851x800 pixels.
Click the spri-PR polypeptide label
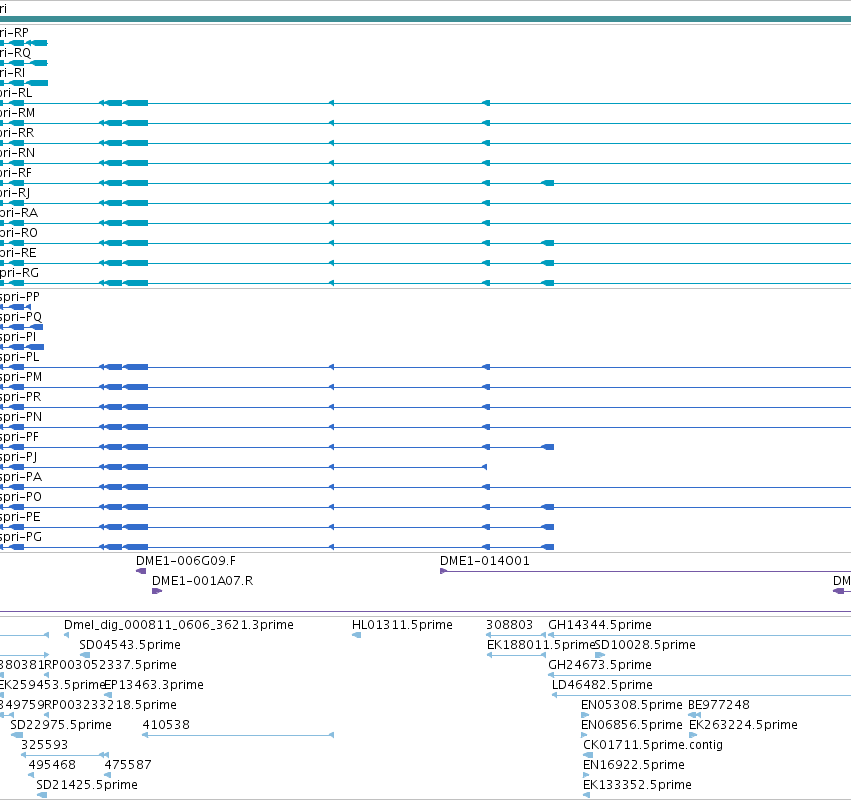(20, 397)
